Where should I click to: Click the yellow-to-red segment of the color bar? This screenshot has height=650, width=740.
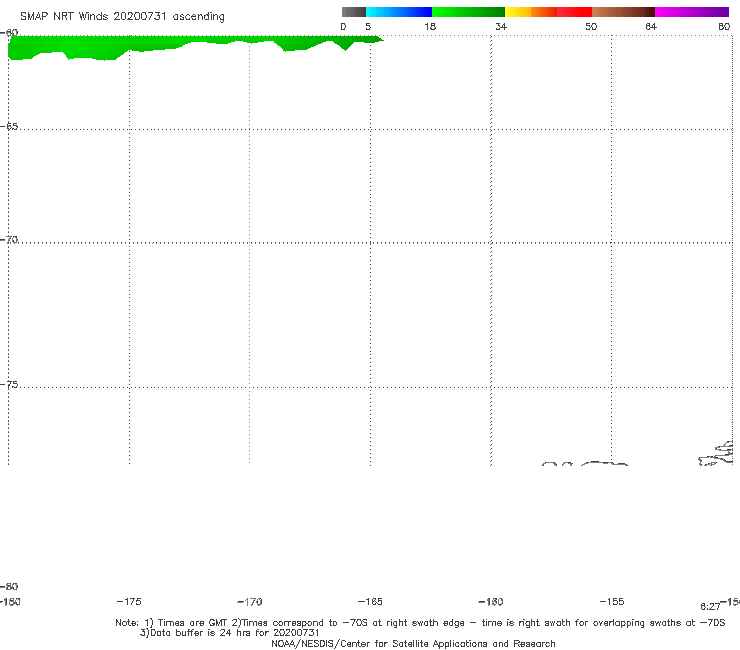point(548,12)
